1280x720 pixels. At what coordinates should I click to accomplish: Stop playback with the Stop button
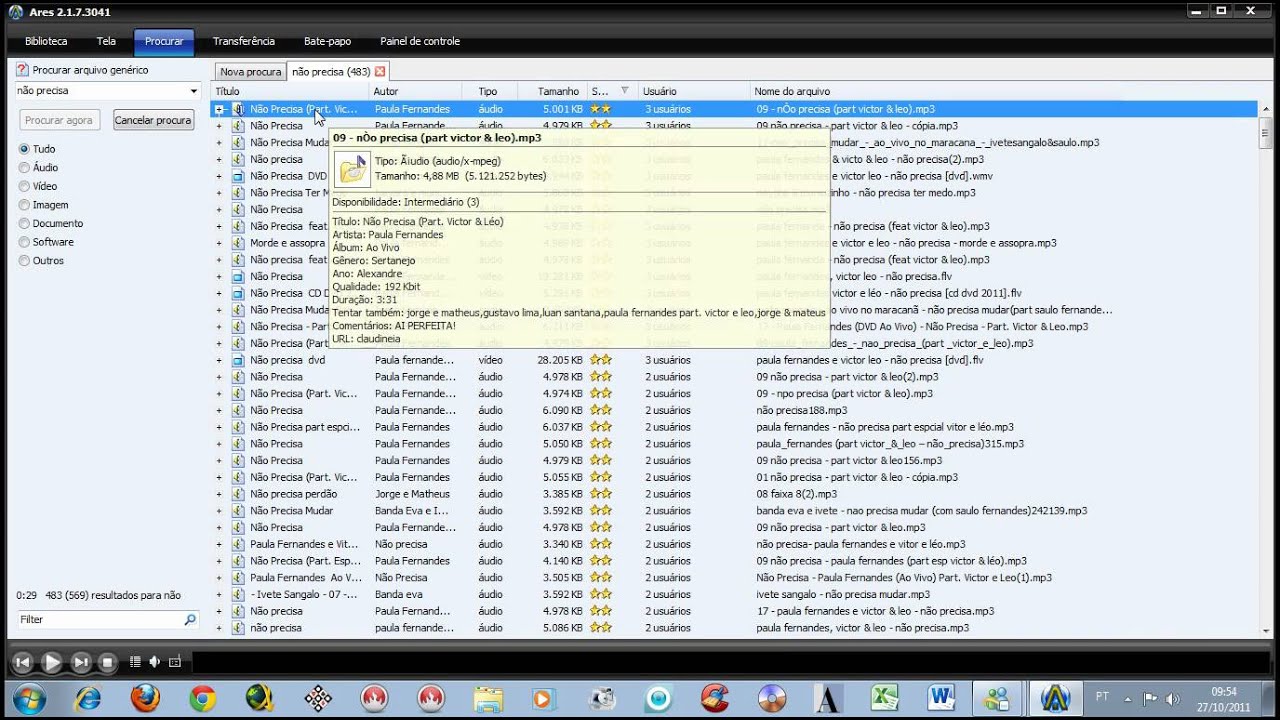[x=108, y=662]
